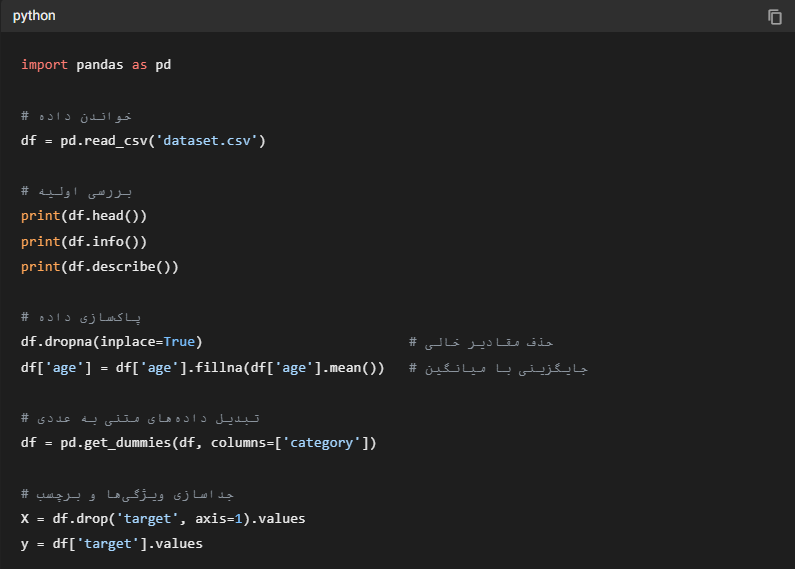Viewport: 795px width, 569px height.
Task: Click the comment 'حذف مقادیر خالی'
Action: [x=481, y=342]
